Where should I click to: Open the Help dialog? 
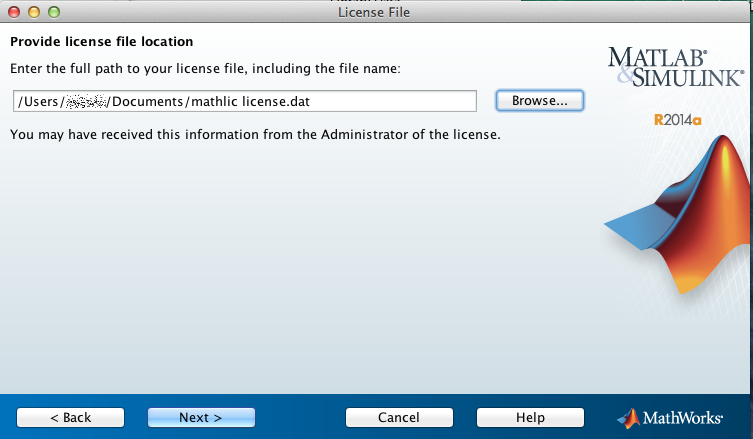[530, 417]
